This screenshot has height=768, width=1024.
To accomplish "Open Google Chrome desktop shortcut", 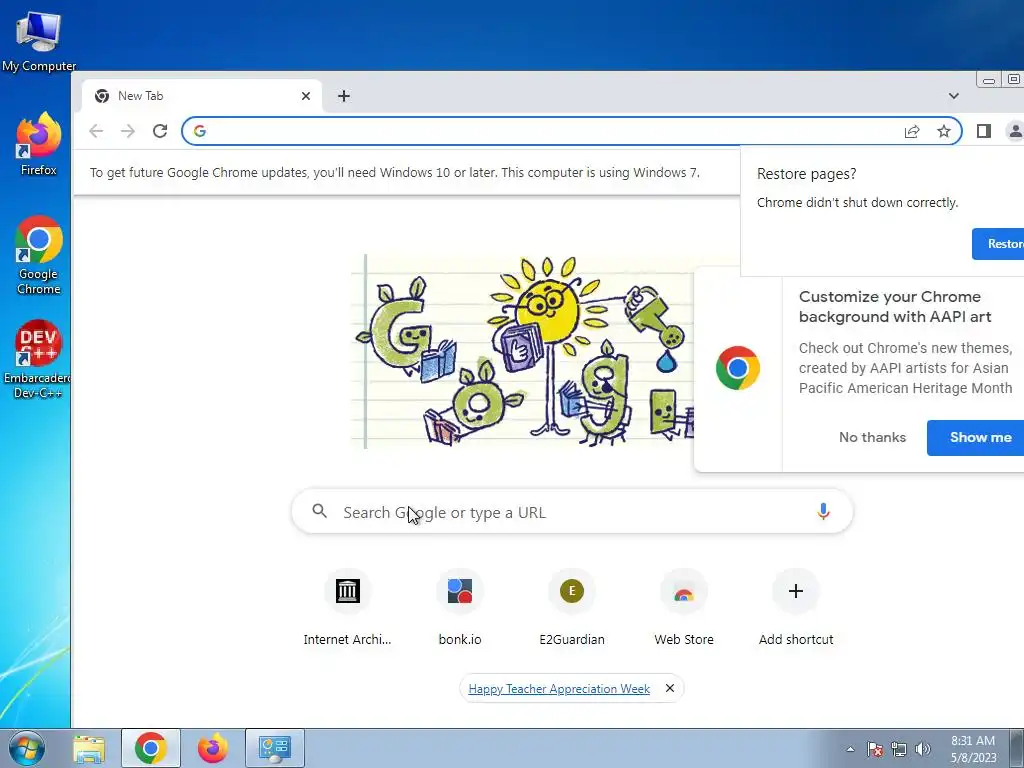I will pyautogui.click(x=39, y=255).
